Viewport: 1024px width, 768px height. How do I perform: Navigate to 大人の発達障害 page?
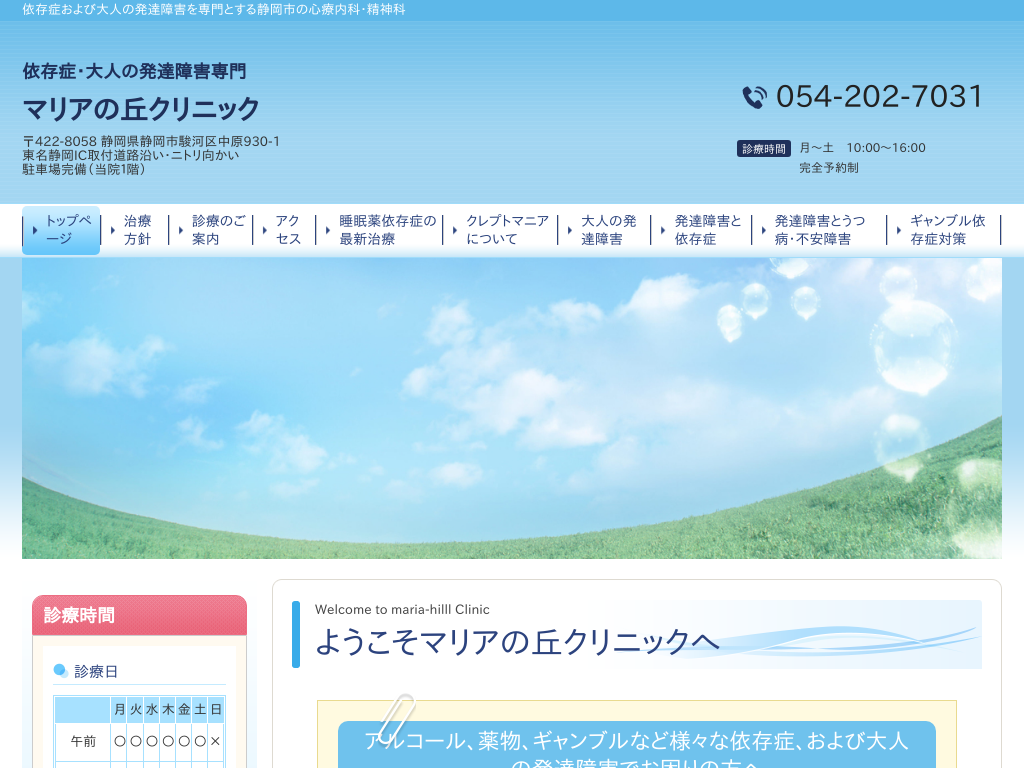(x=608, y=230)
